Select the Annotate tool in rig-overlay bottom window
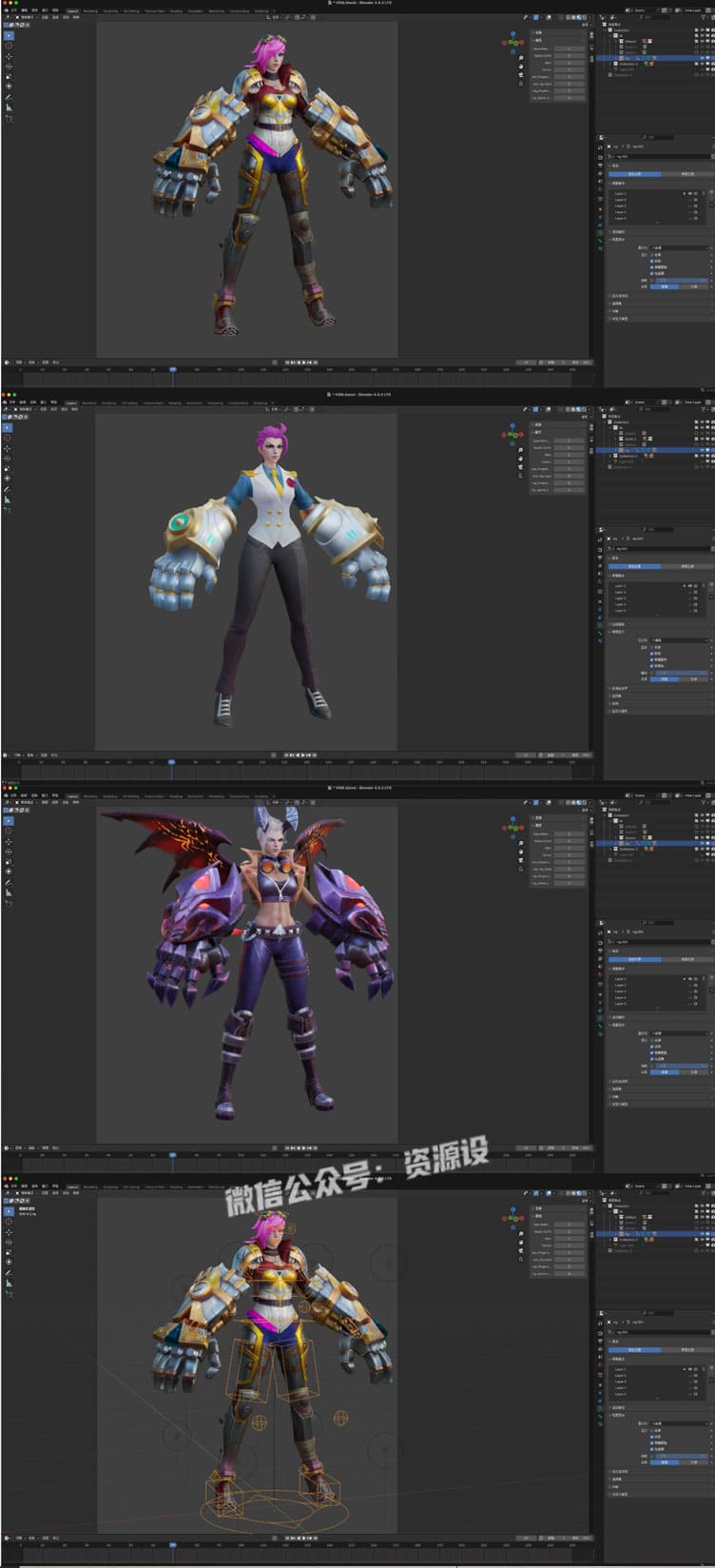Viewport: 715px width, 1568px height. [x=9, y=1273]
